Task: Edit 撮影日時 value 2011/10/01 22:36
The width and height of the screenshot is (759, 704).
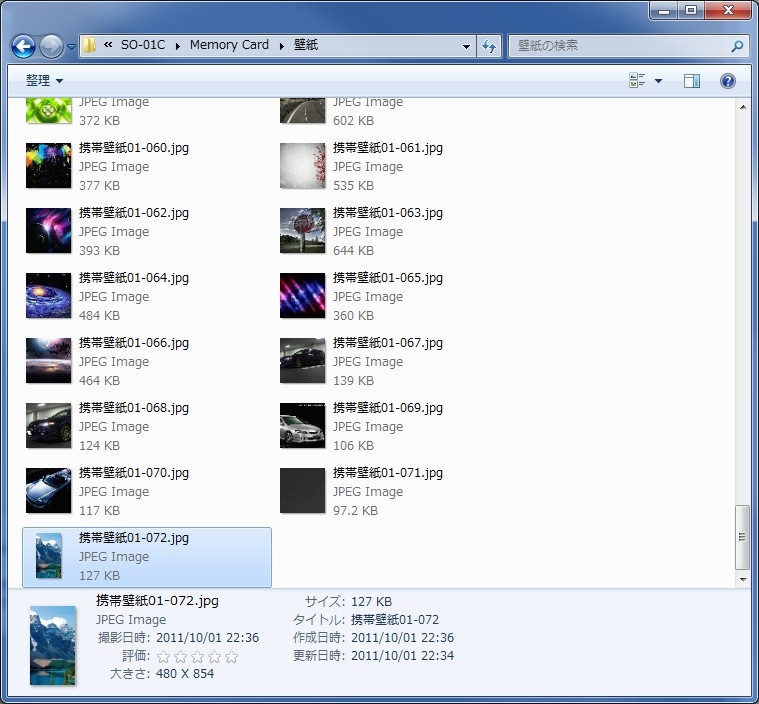Action: 208,637
